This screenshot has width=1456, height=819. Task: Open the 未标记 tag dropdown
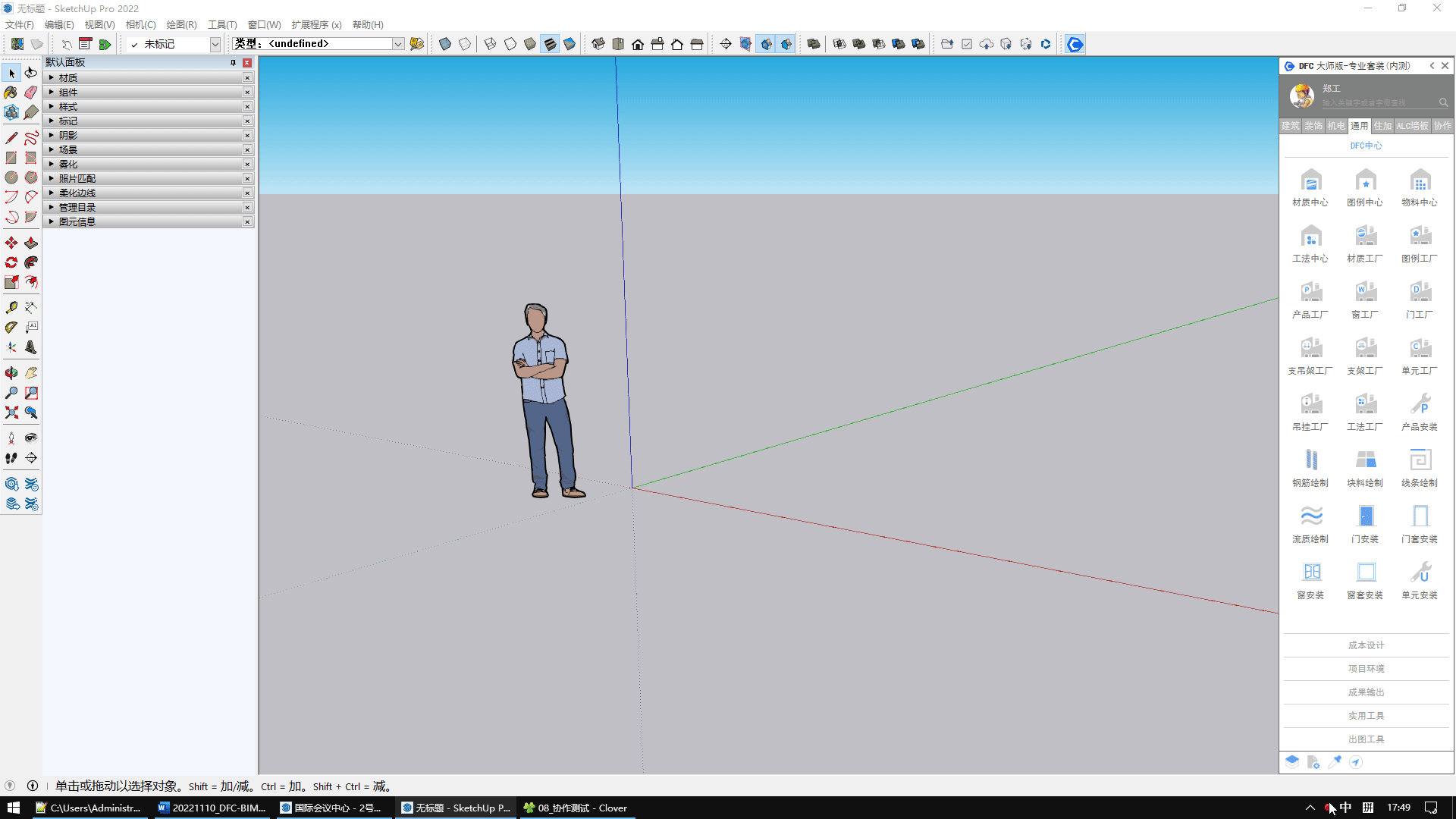click(x=215, y=44)
